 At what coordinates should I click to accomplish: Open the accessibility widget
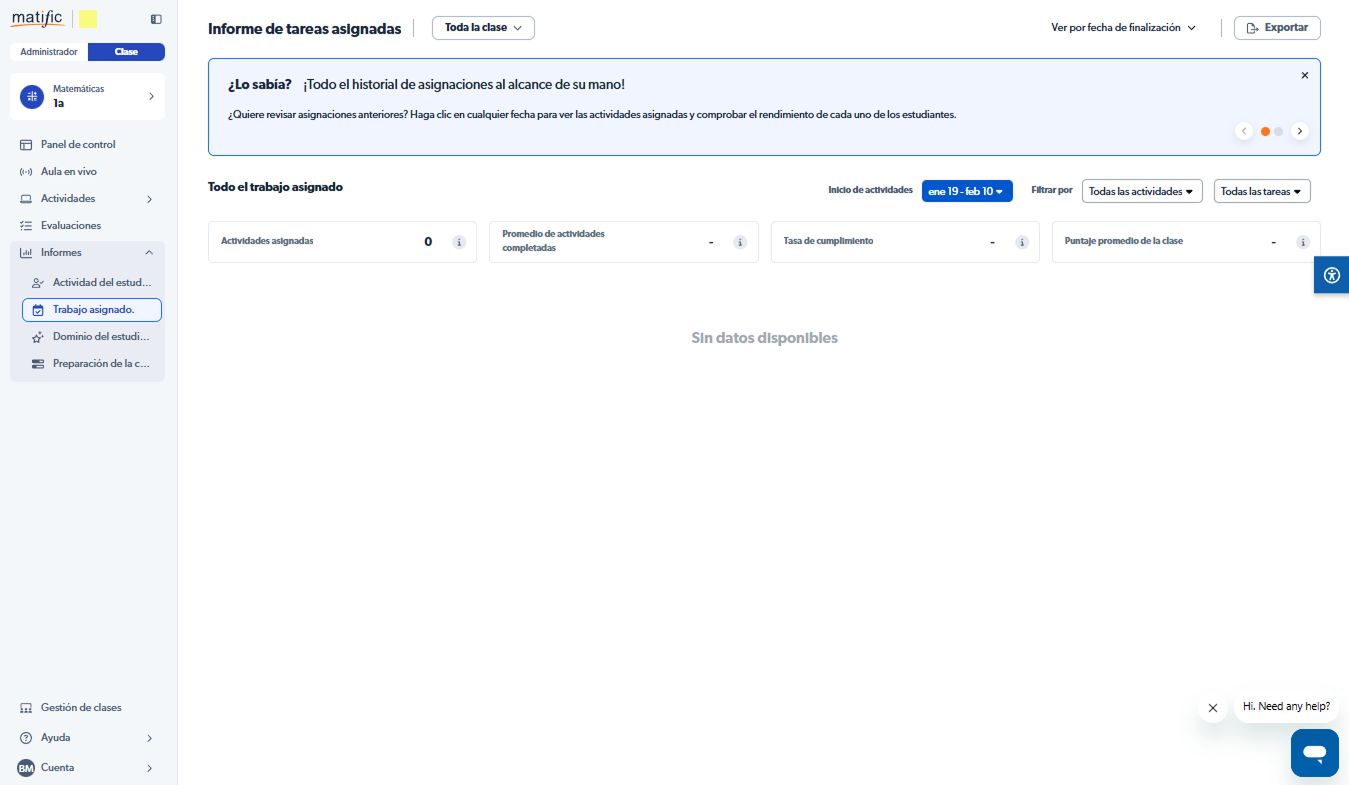pyautogui.click(x=1331, y=275)
